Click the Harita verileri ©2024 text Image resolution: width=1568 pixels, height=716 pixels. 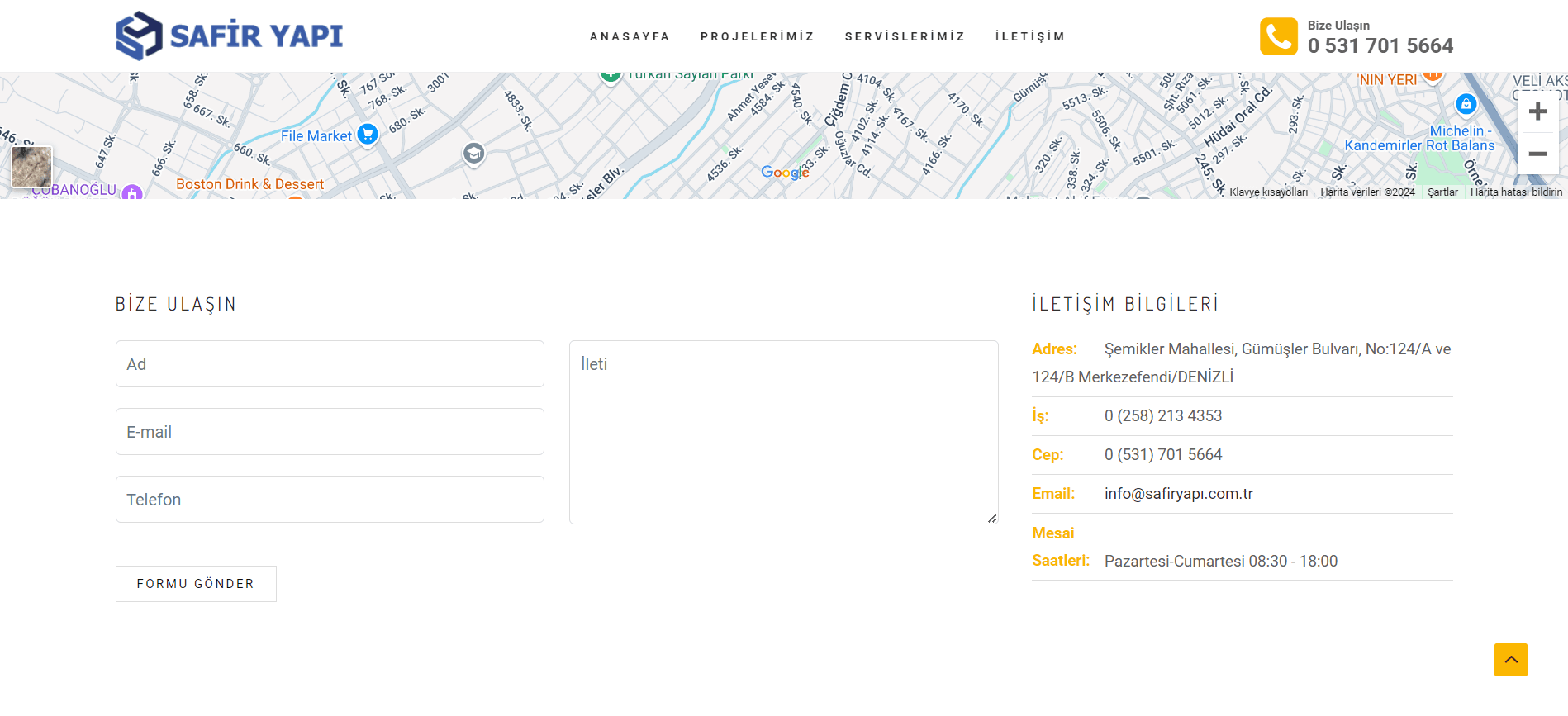(x=1367, y=192)
